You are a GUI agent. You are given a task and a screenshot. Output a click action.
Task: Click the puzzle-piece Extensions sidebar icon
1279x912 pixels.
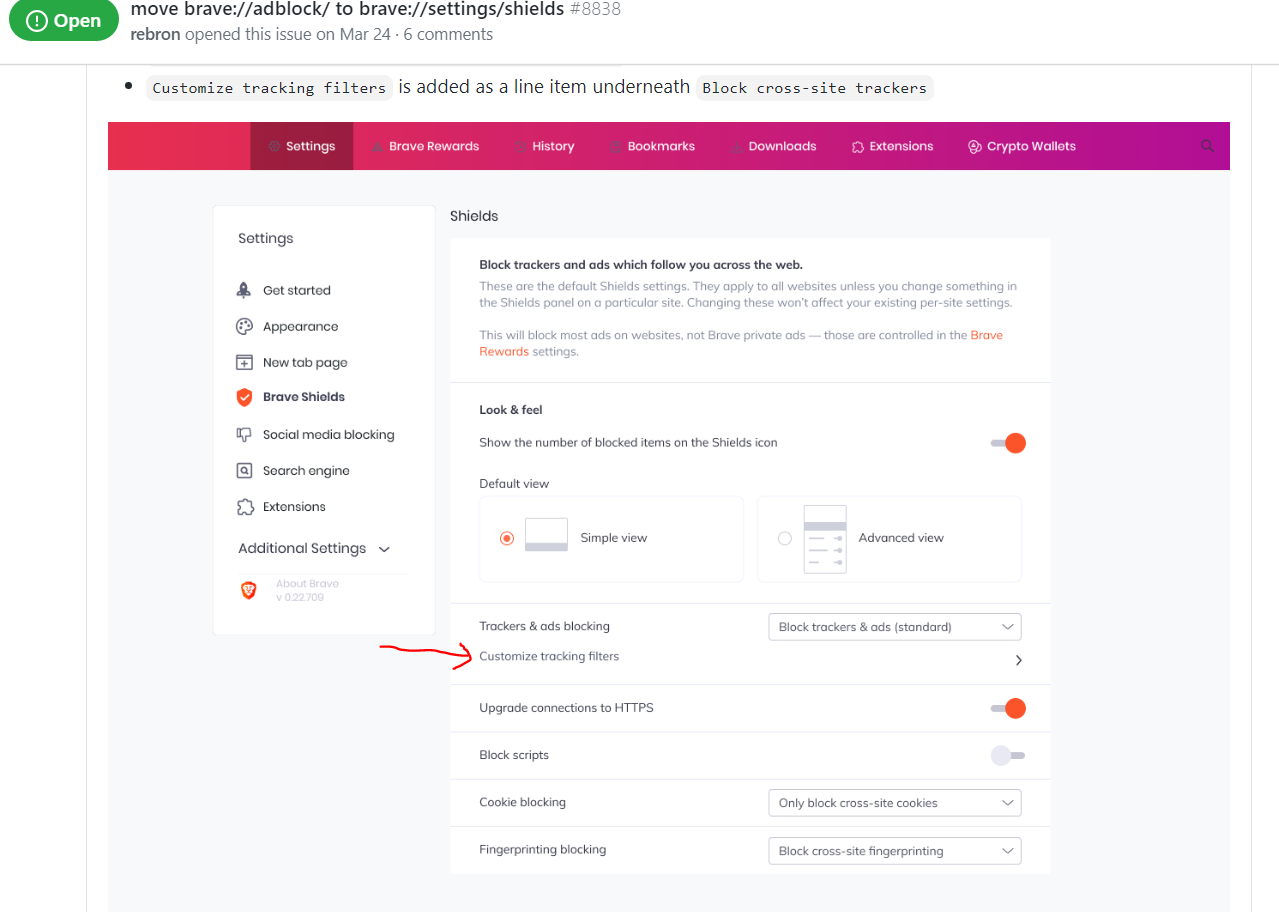tap(244, 507)
